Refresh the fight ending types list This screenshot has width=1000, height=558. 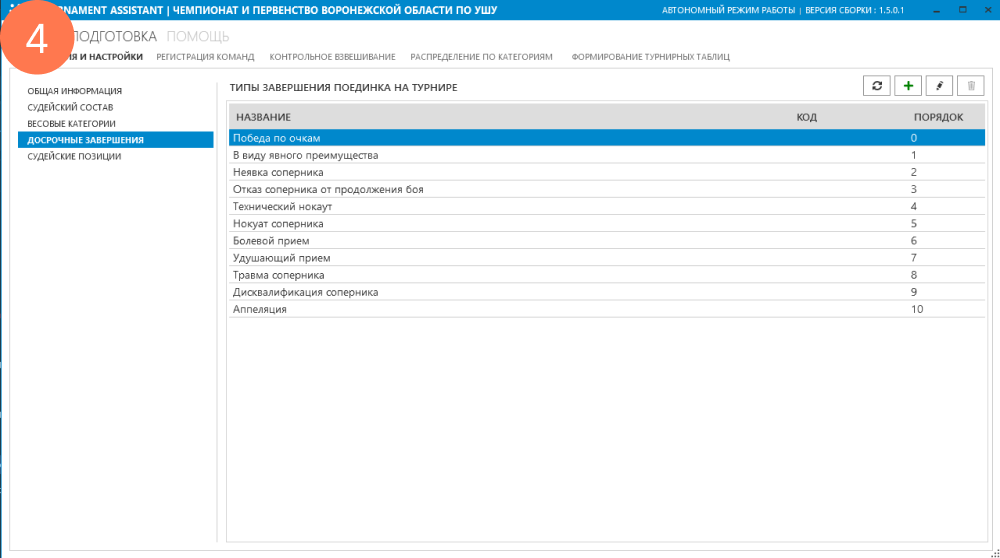pos(876,85)
